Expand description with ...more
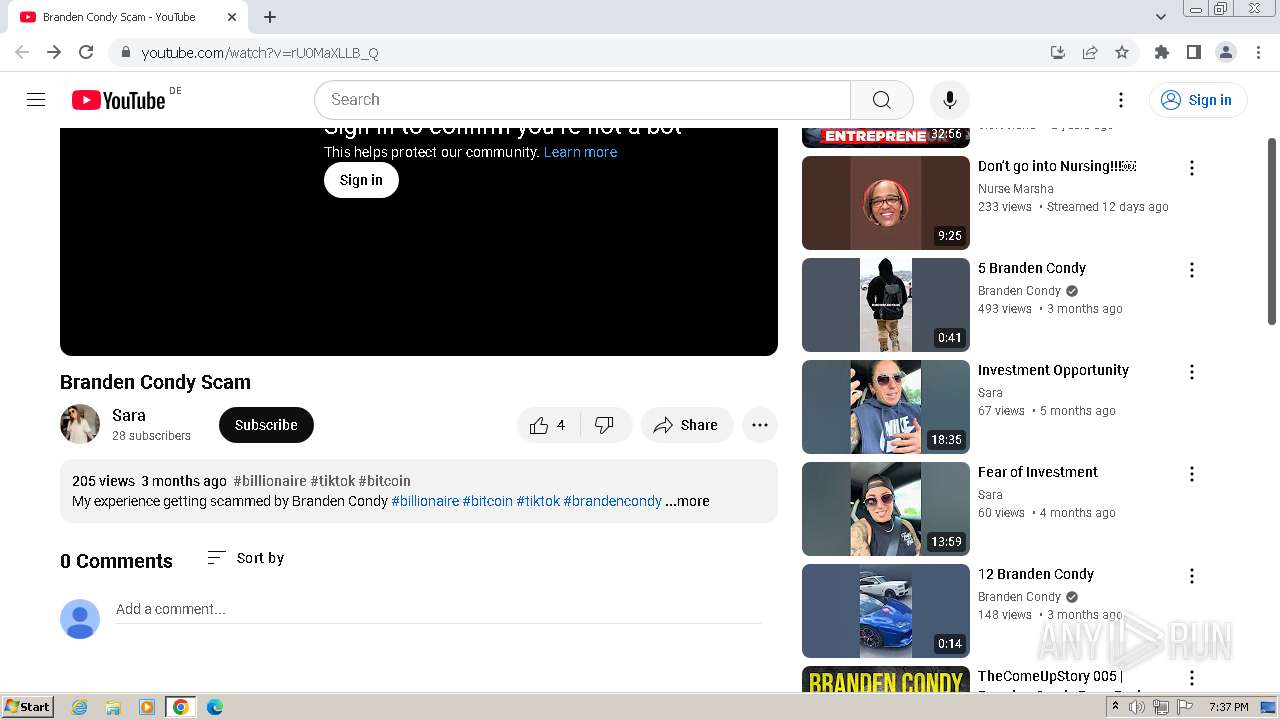The width and height of the screenshot is (1280, 720). click(x=687, y=501)
